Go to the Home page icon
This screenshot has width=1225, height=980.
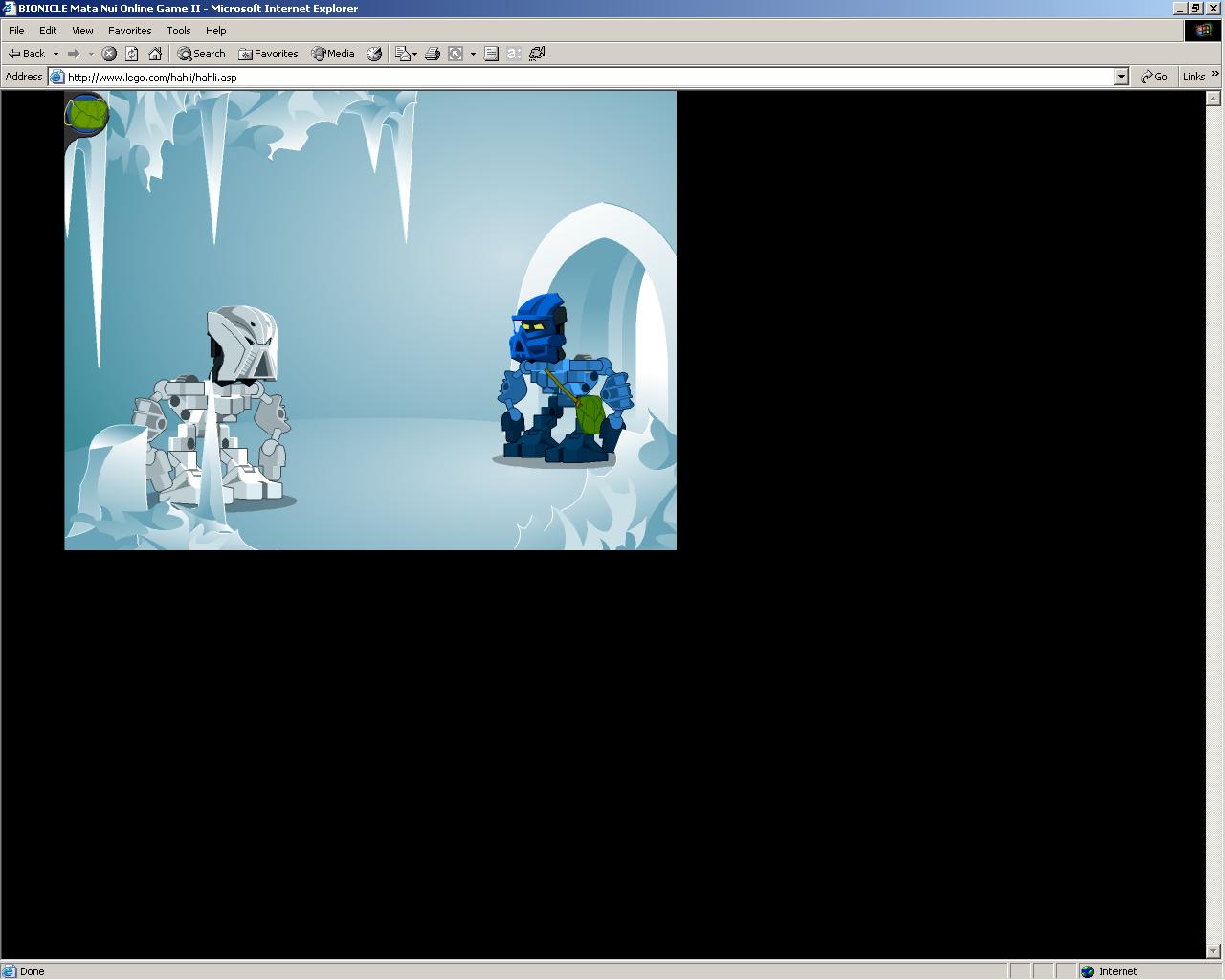155,54
